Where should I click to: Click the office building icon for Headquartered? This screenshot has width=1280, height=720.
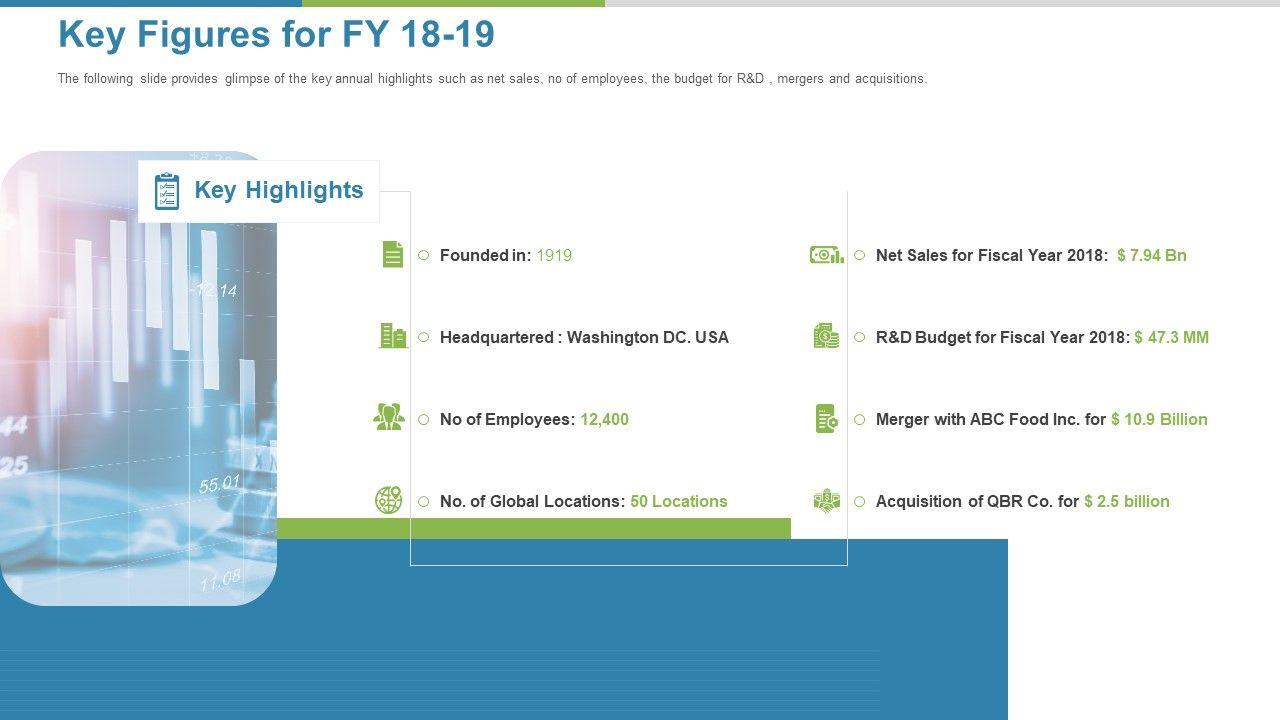pyautogui.click(x=393, y=336)
